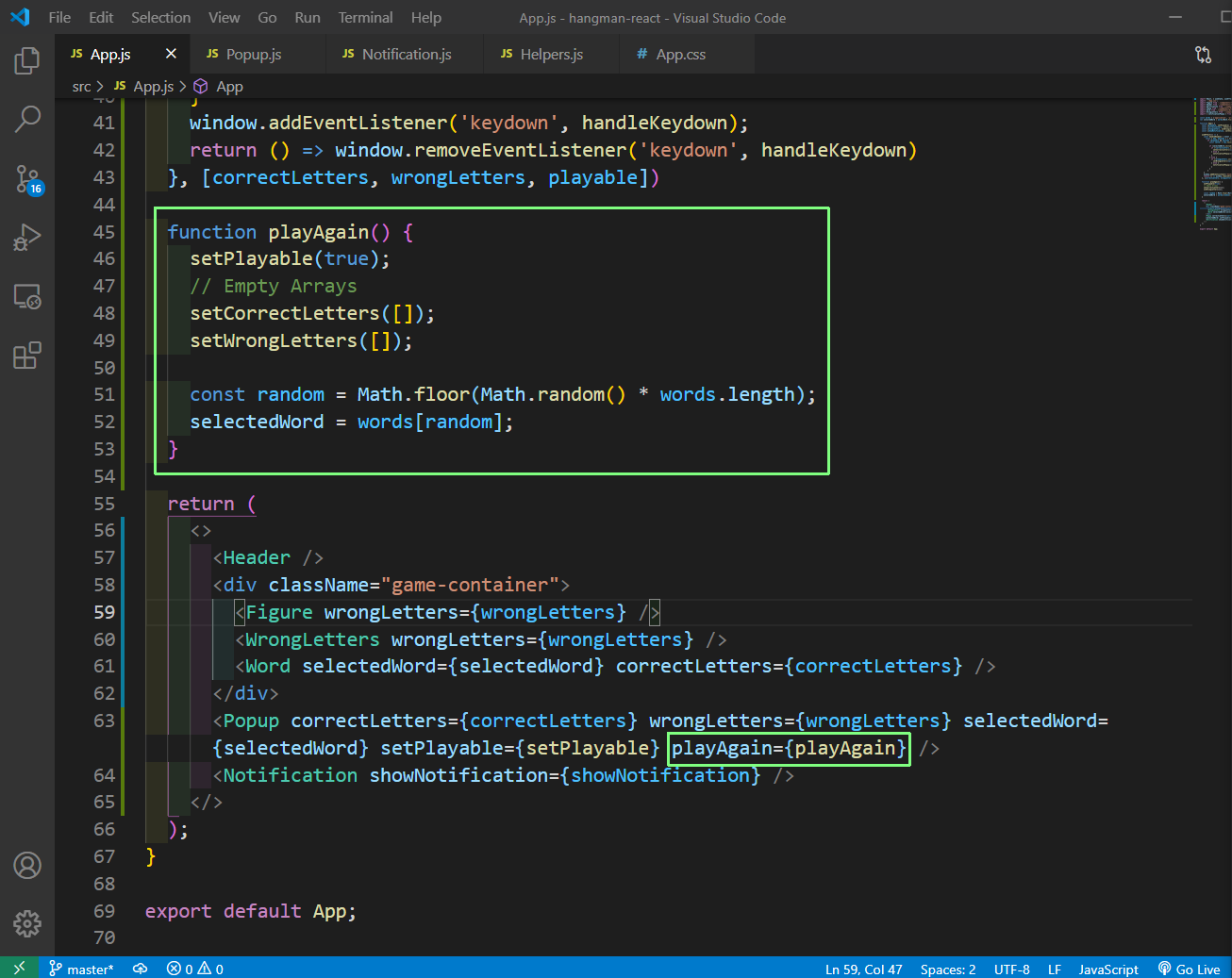Open the Selection menu
1232x978 pixels.
pos(160,17)
